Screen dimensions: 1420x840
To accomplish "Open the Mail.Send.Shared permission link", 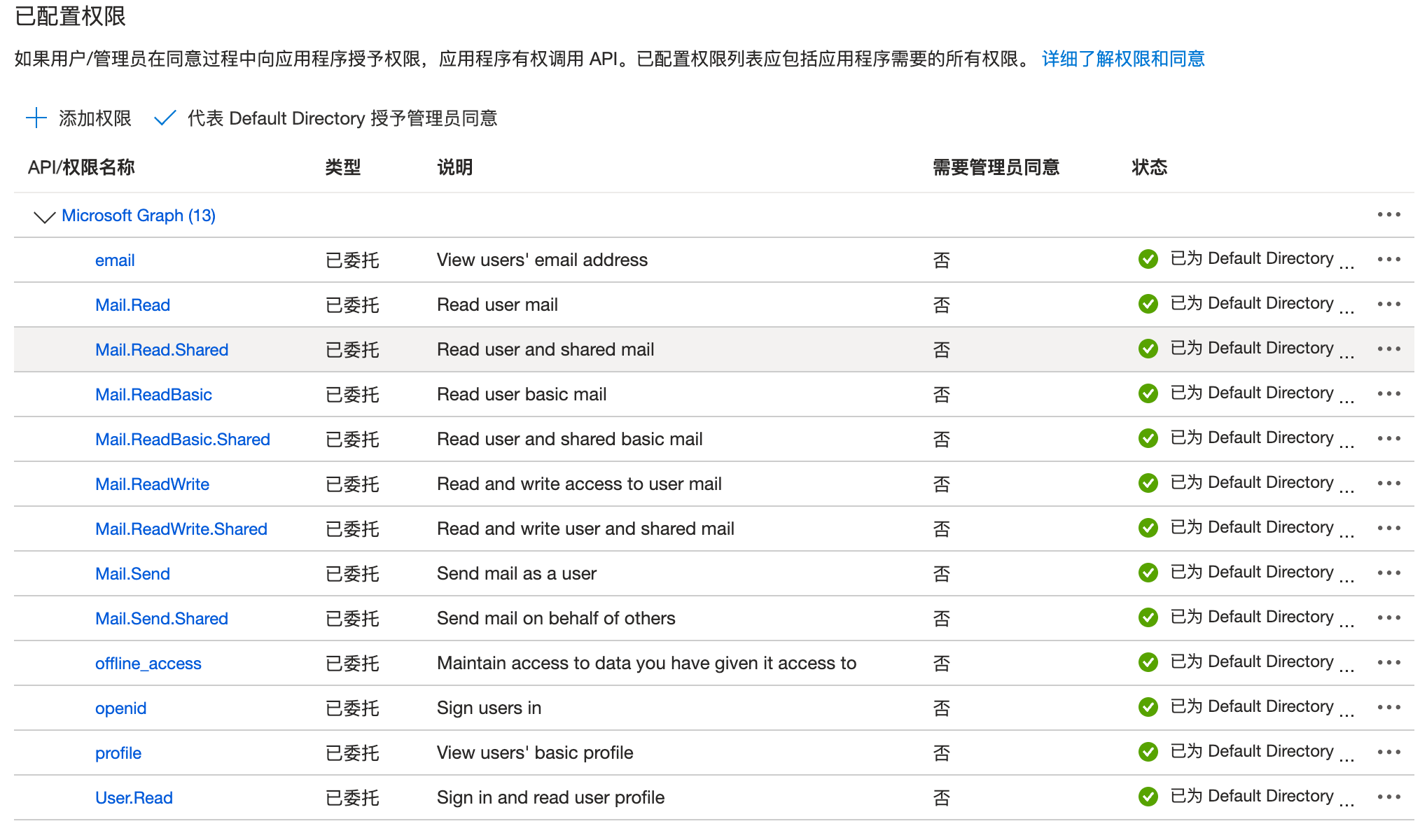I will [x=162, y=619].
